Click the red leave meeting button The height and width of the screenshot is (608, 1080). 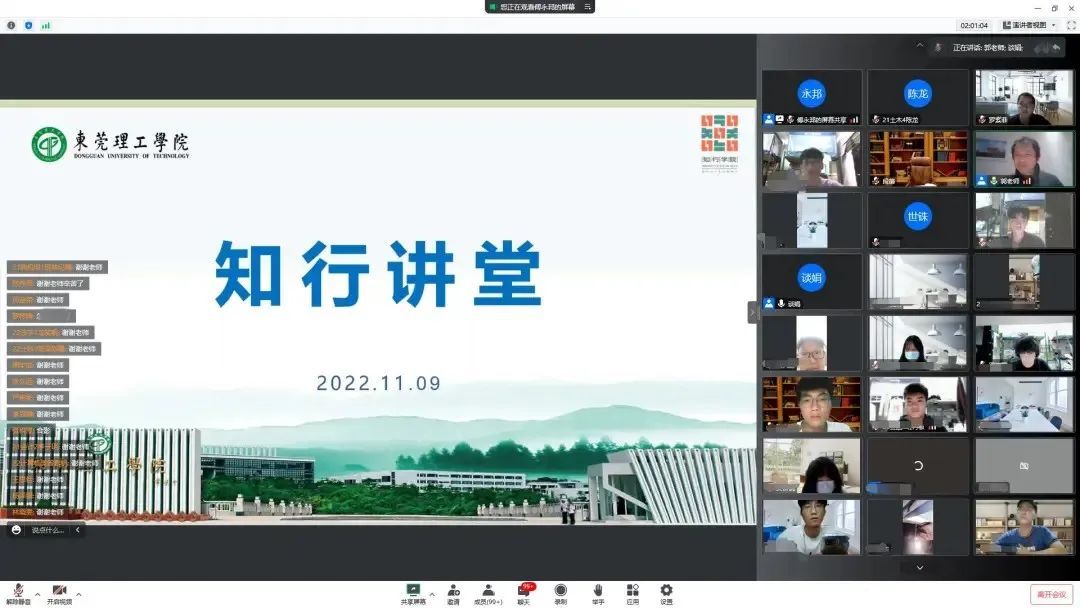[1051, 594]
